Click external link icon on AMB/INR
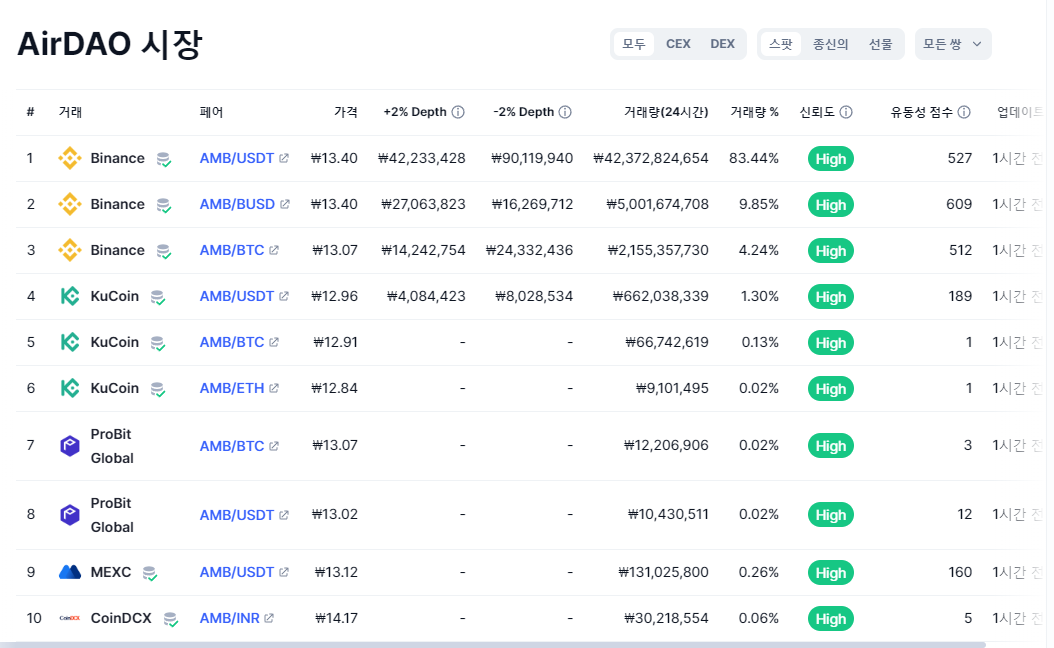This screenshot has height=648, width=1054. coord(269,618)
